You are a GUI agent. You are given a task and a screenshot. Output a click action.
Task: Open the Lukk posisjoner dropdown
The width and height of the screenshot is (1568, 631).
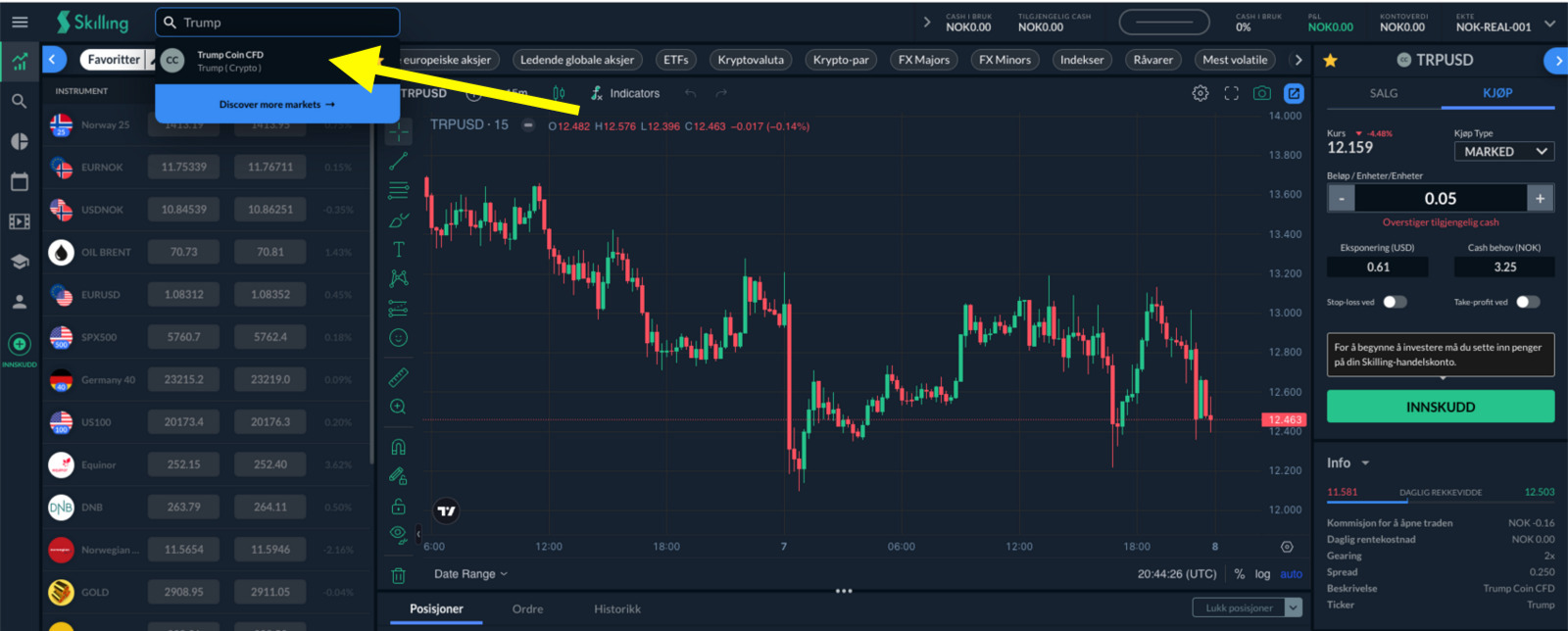click(x=1294, y=608)
